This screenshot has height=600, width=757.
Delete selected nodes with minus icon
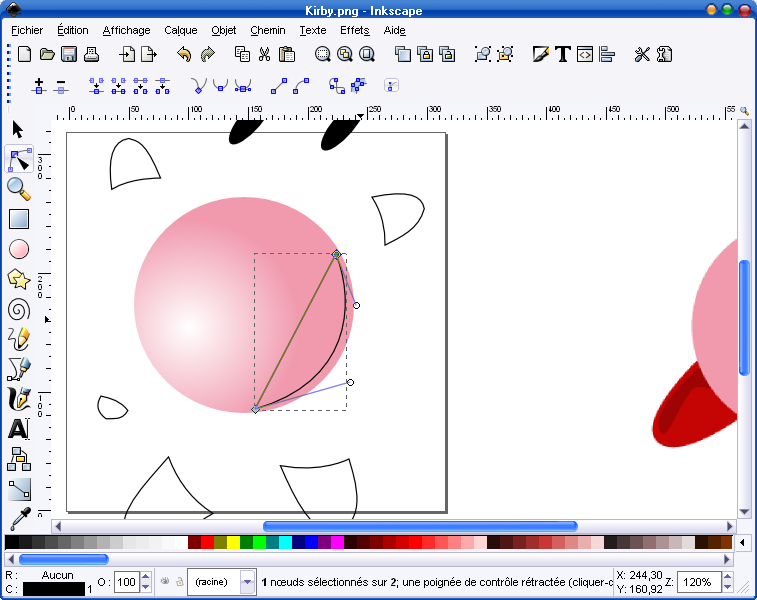click(x=61, y=86)
